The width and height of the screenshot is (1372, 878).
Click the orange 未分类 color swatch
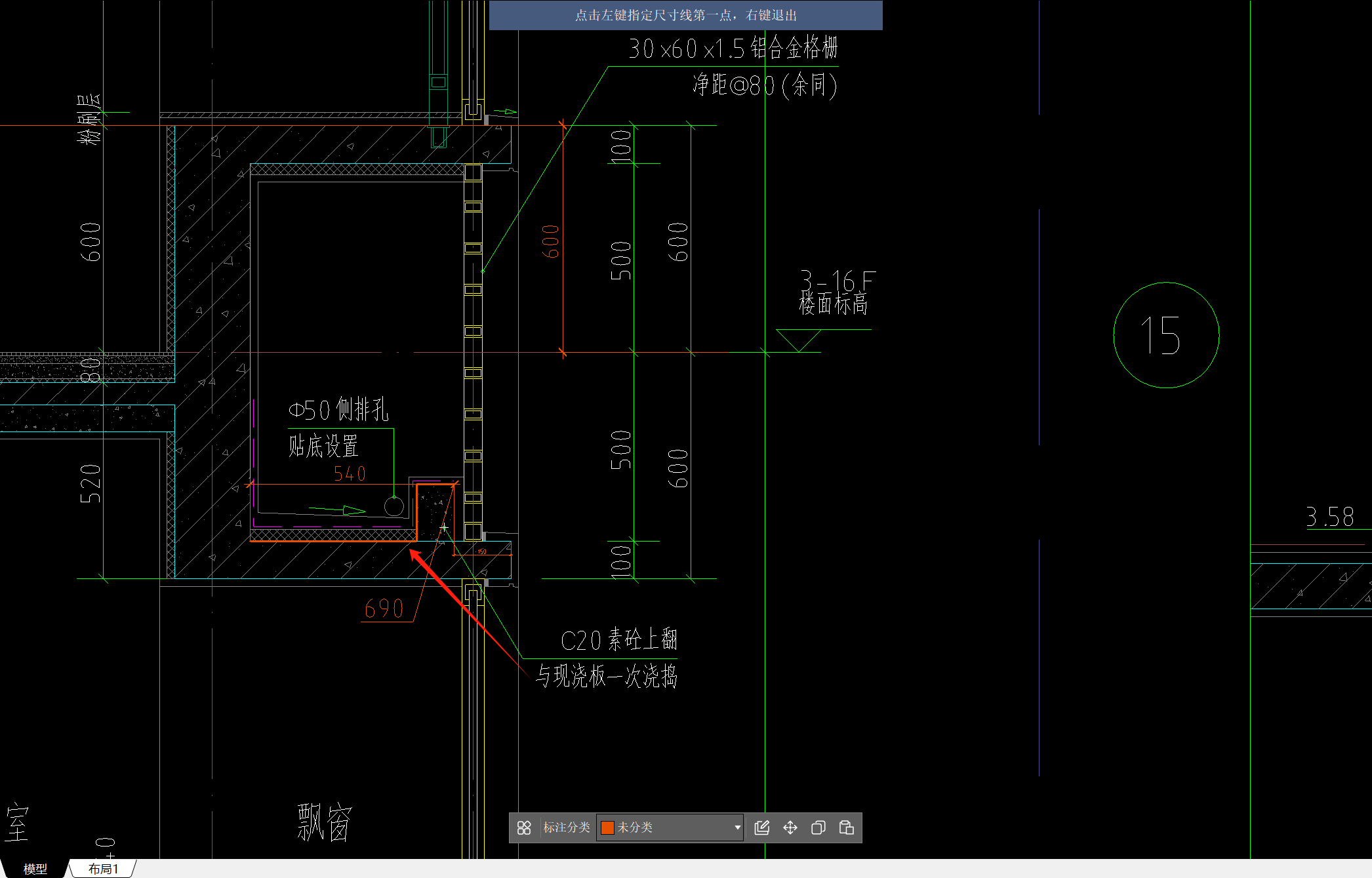tap(607, 828)
